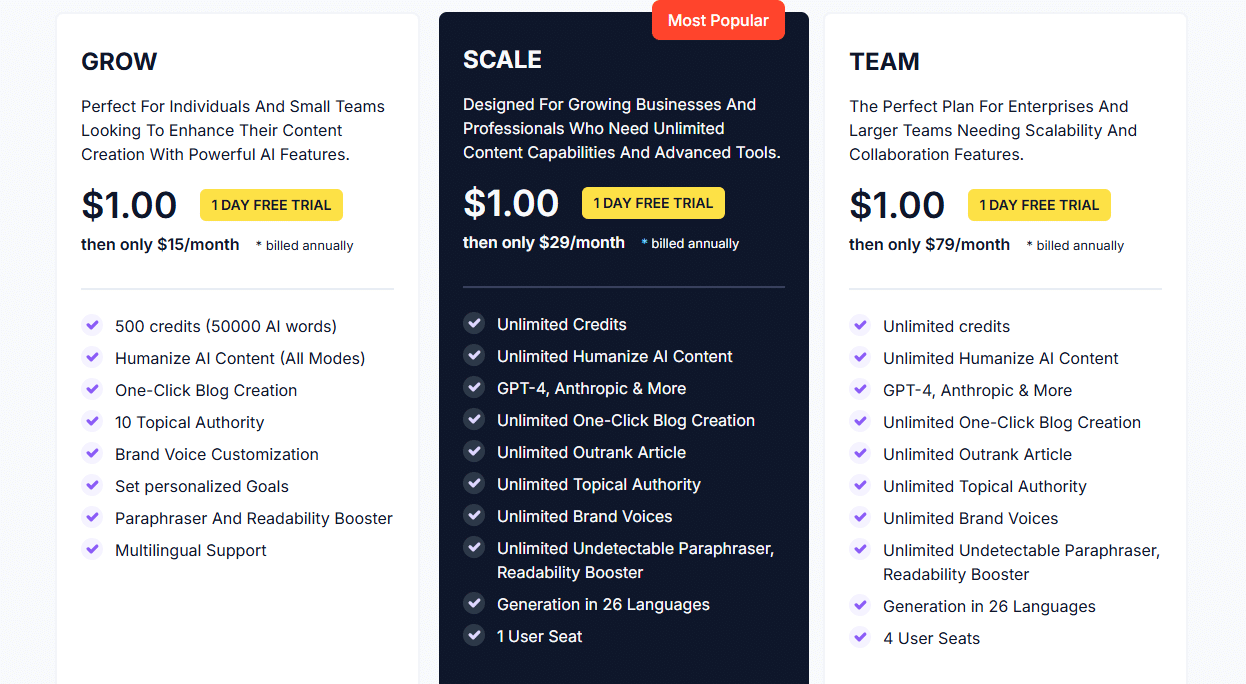Click checkmark beside 10 Topical Authority
Viewport: 1246px width, 684px height.
coord(92,421)
